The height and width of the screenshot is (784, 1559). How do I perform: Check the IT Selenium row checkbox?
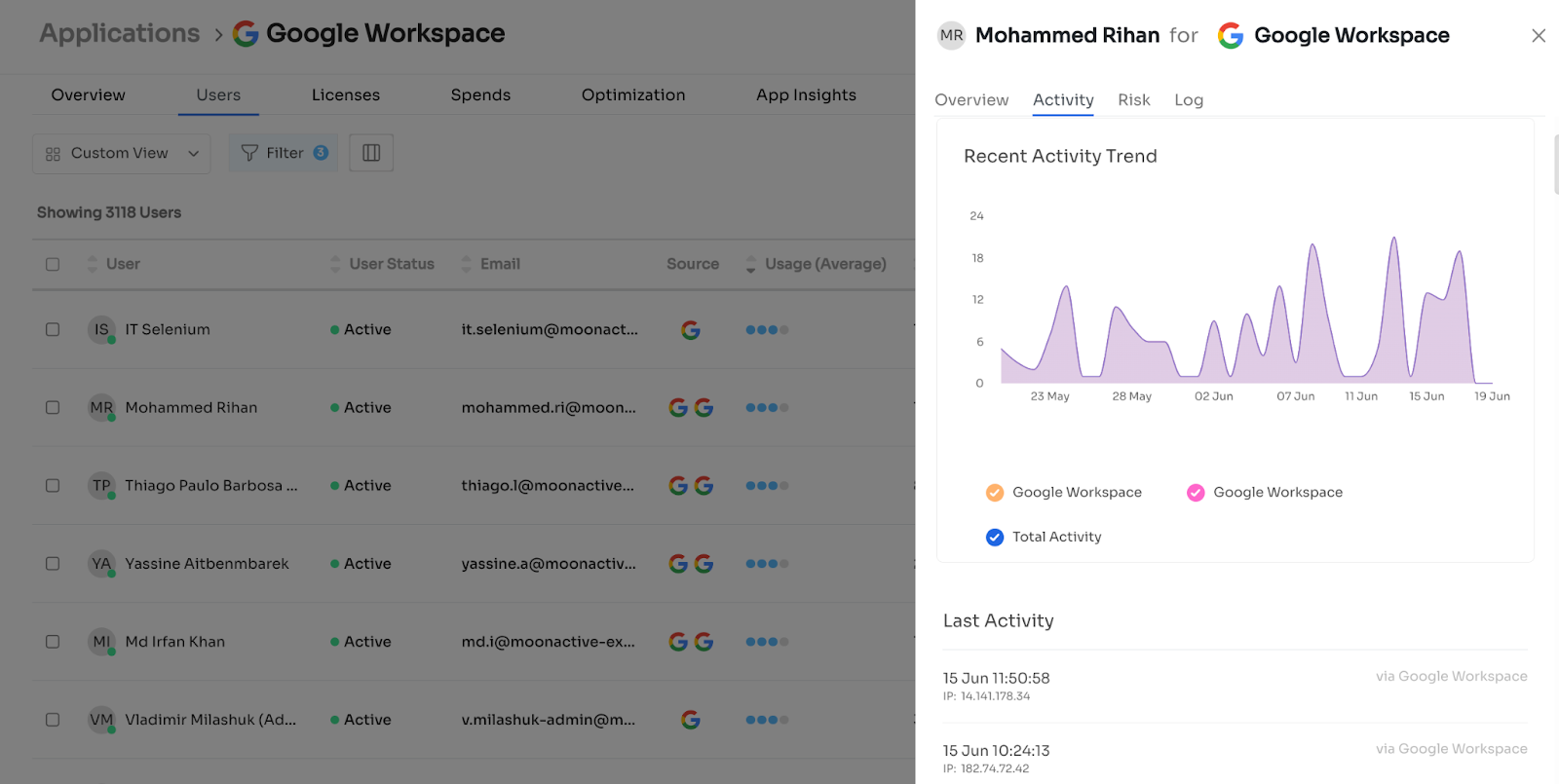click(x=53, y=330)
